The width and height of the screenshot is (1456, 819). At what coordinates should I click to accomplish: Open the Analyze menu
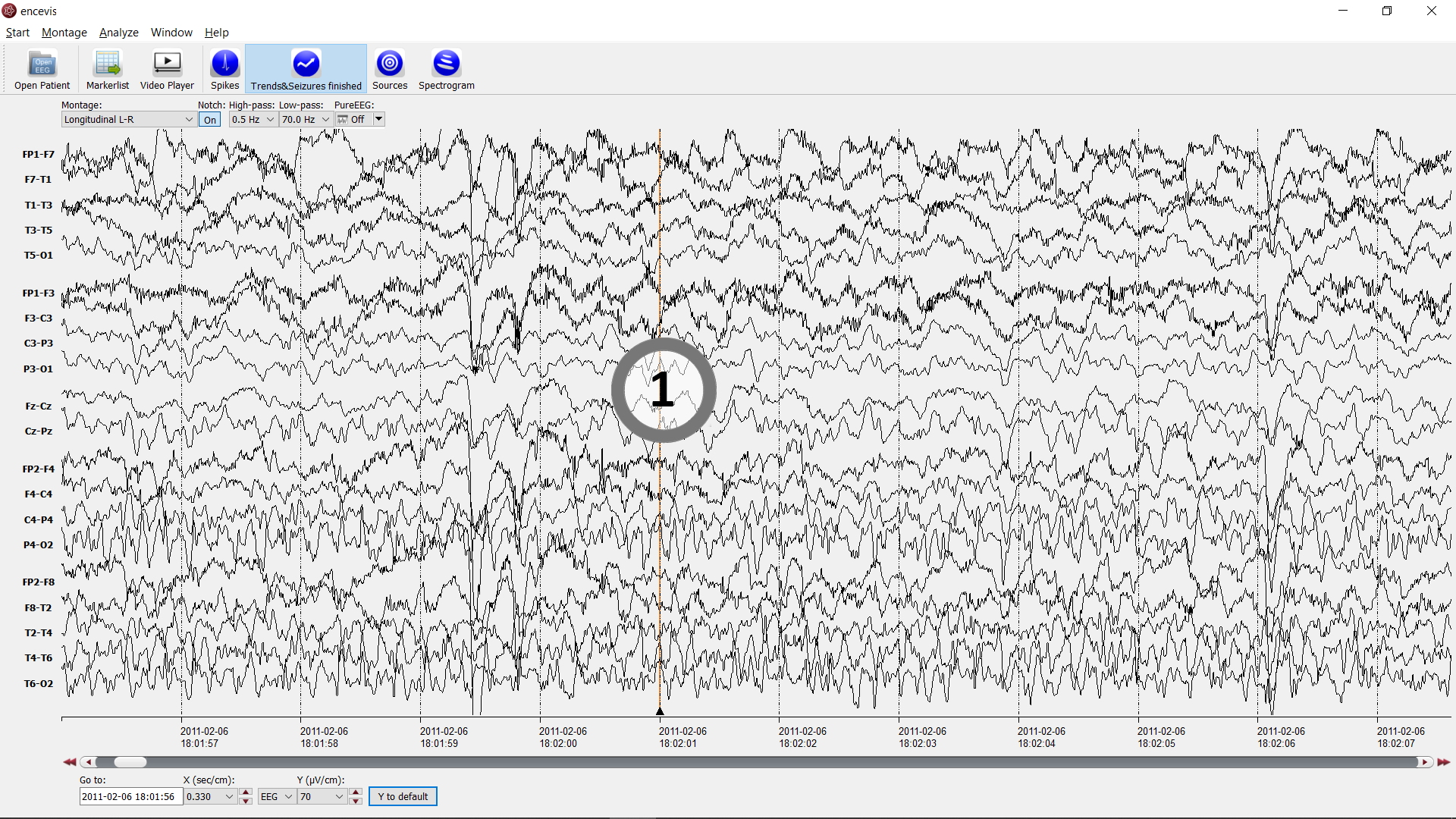tap(118, 33)
